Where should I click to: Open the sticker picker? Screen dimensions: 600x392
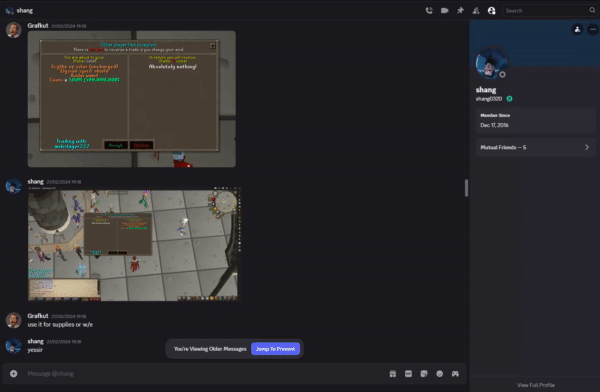[424, 374]
